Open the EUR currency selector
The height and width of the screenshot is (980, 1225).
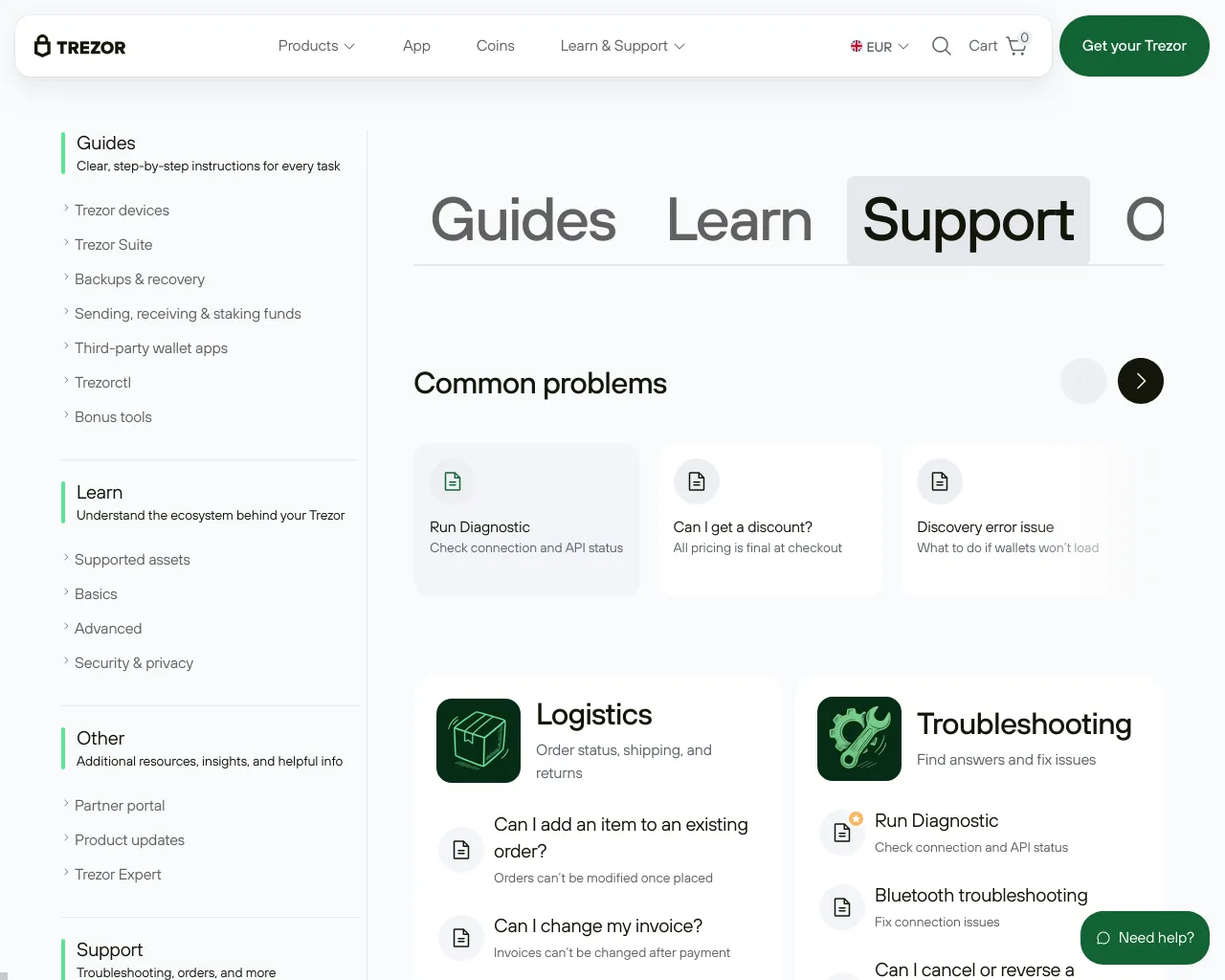point(880,46)
